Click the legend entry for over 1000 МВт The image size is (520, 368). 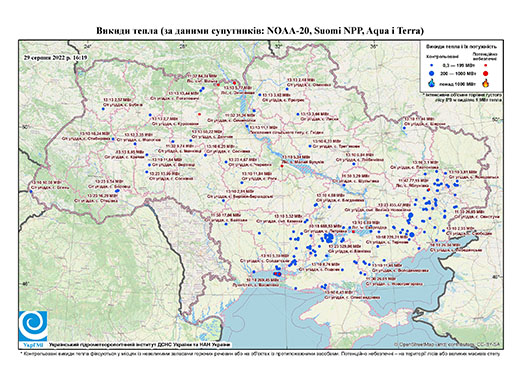tap(459, 83)
